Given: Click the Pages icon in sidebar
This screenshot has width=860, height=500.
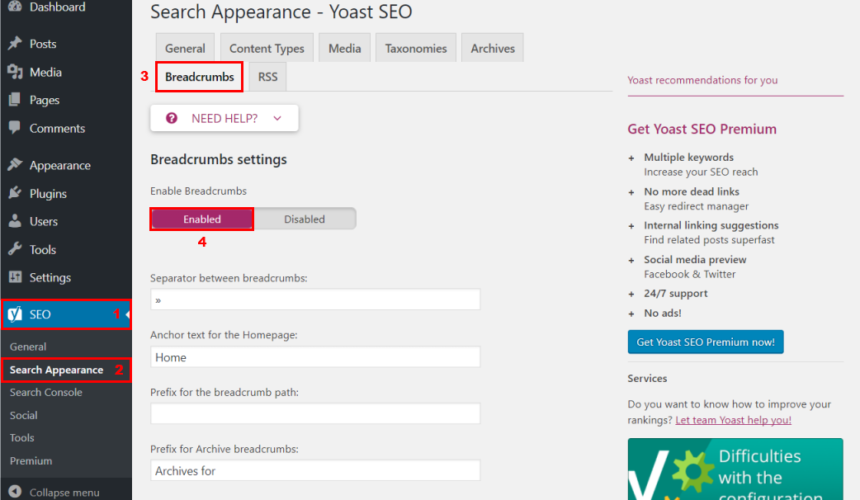Looking at the screenshot, I should tap(15, 100).
